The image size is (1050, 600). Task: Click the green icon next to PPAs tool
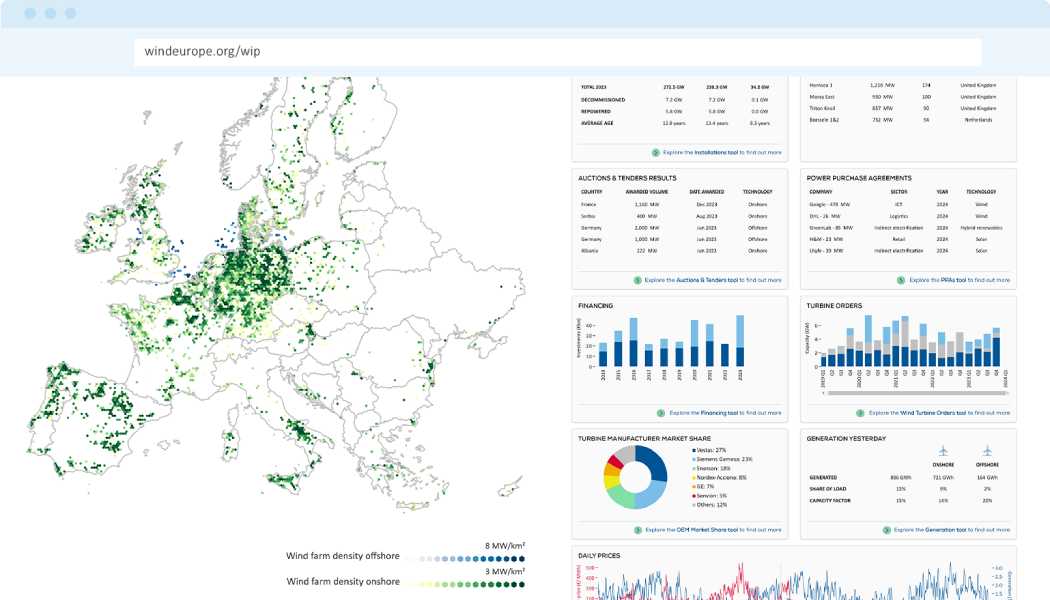[x=900, y=280]
